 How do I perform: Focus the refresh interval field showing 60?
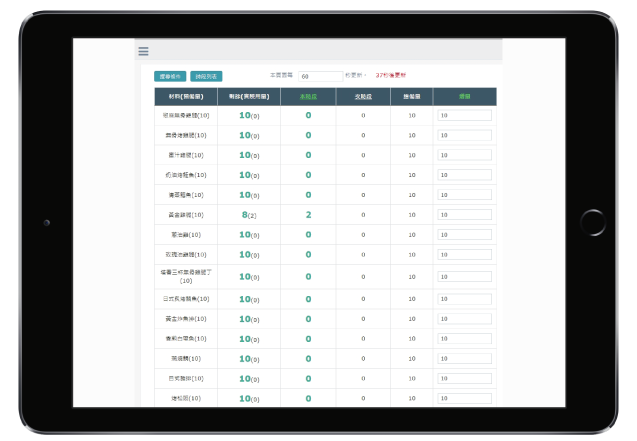point(321,76)
